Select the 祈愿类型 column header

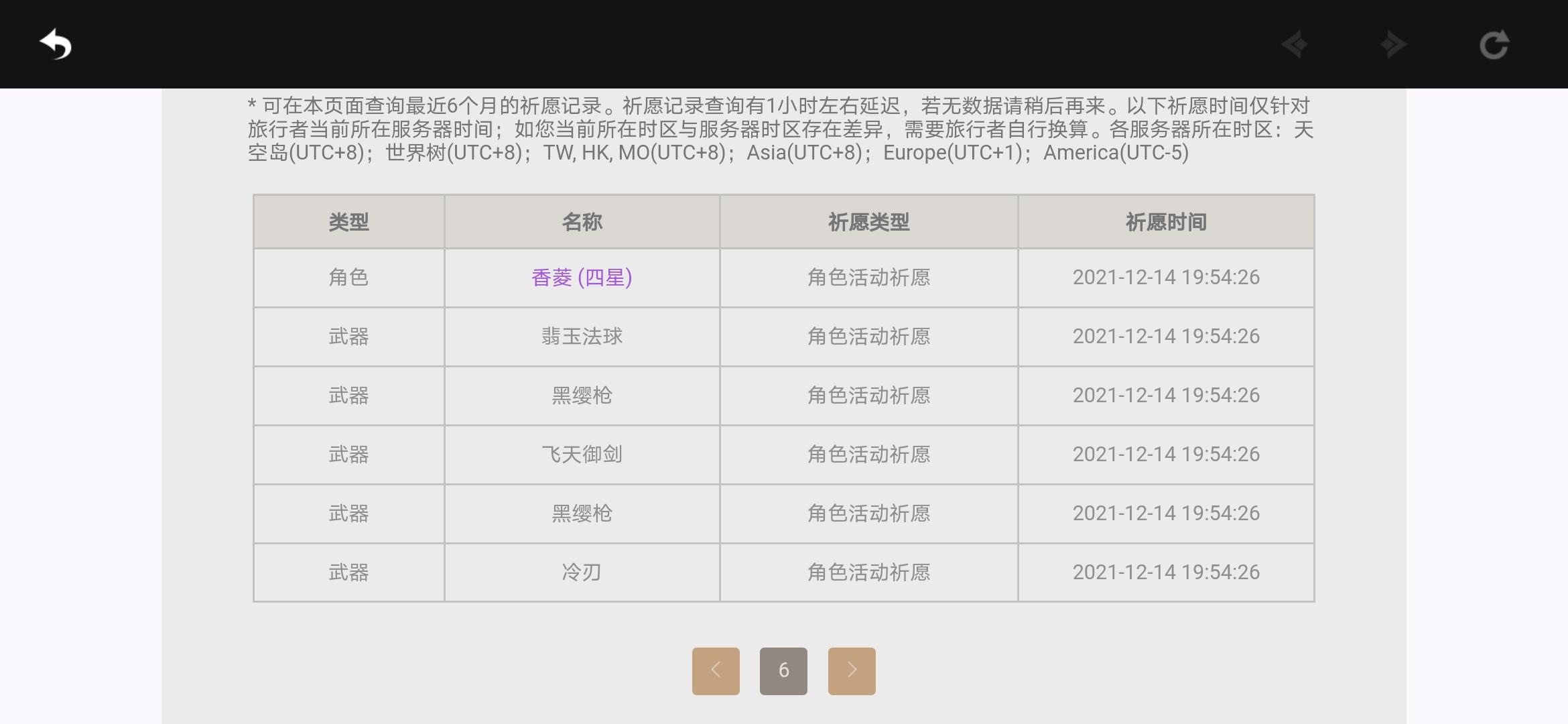[868, 222]
